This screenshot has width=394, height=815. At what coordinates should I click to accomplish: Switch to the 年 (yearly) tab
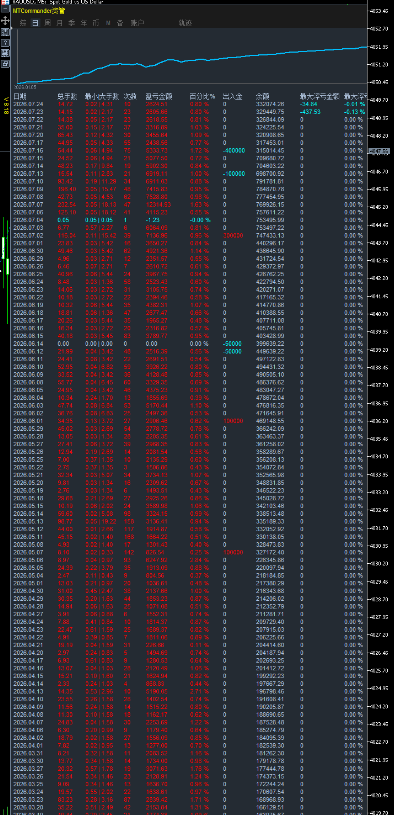point(84,23)
